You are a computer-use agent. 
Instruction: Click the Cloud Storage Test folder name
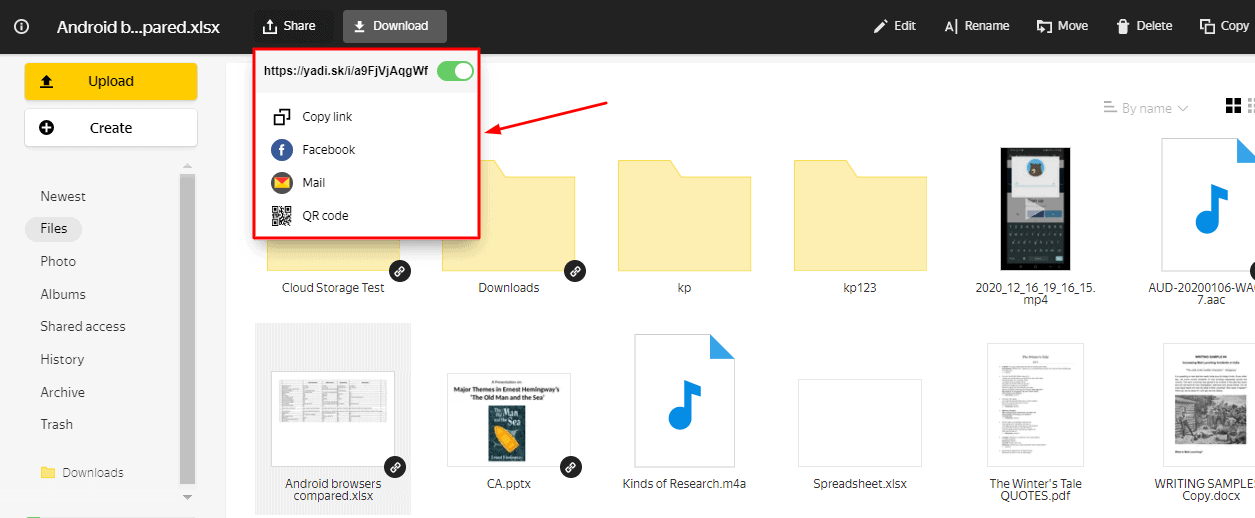point(333,288)
